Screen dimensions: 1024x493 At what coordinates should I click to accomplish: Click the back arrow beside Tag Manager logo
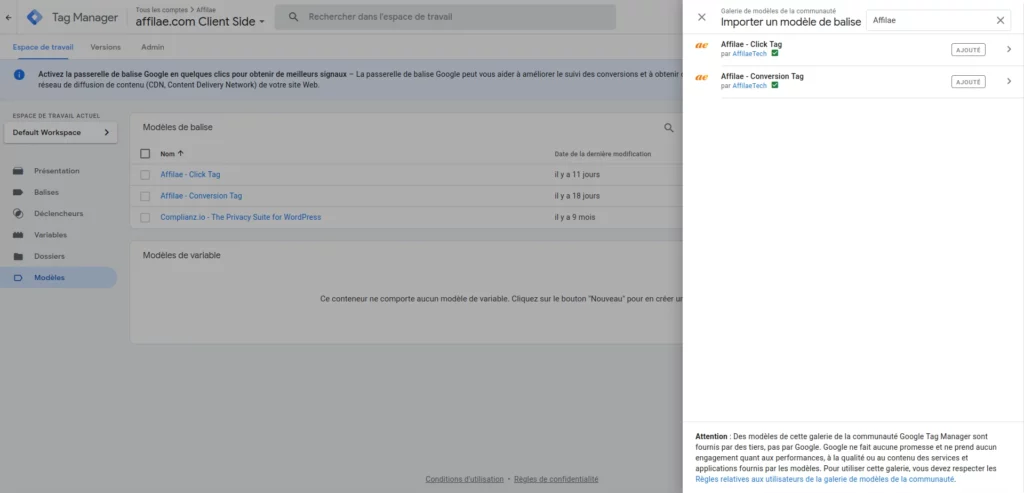[9, 17]
